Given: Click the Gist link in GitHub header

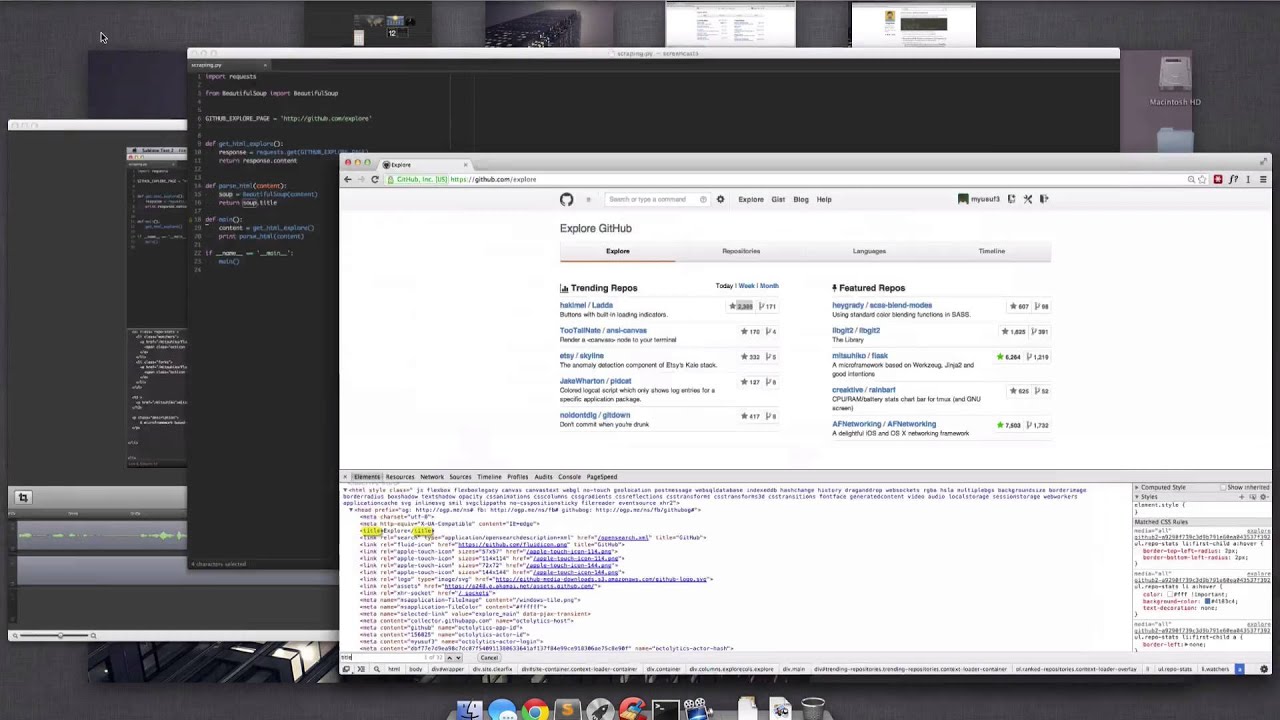Looking at the screenshot, I should coord(778,199).
